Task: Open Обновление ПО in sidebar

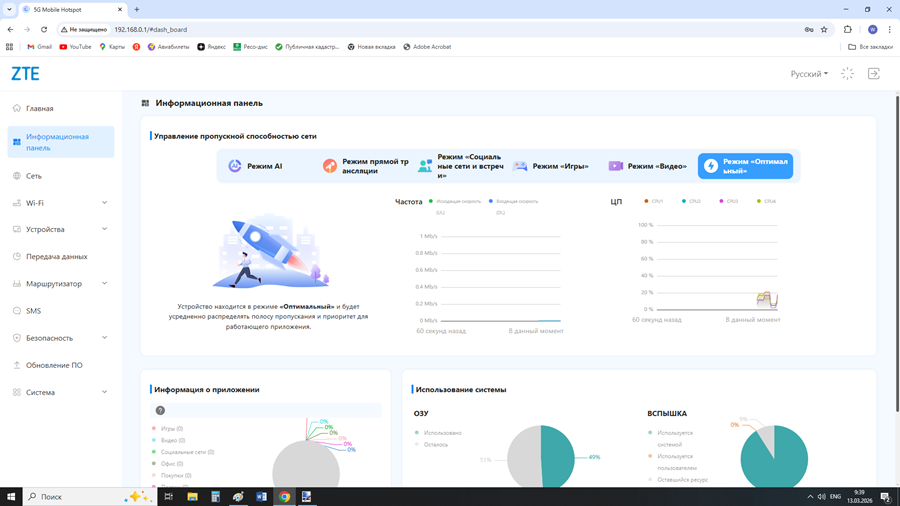Action: click(x=54, y=365)
